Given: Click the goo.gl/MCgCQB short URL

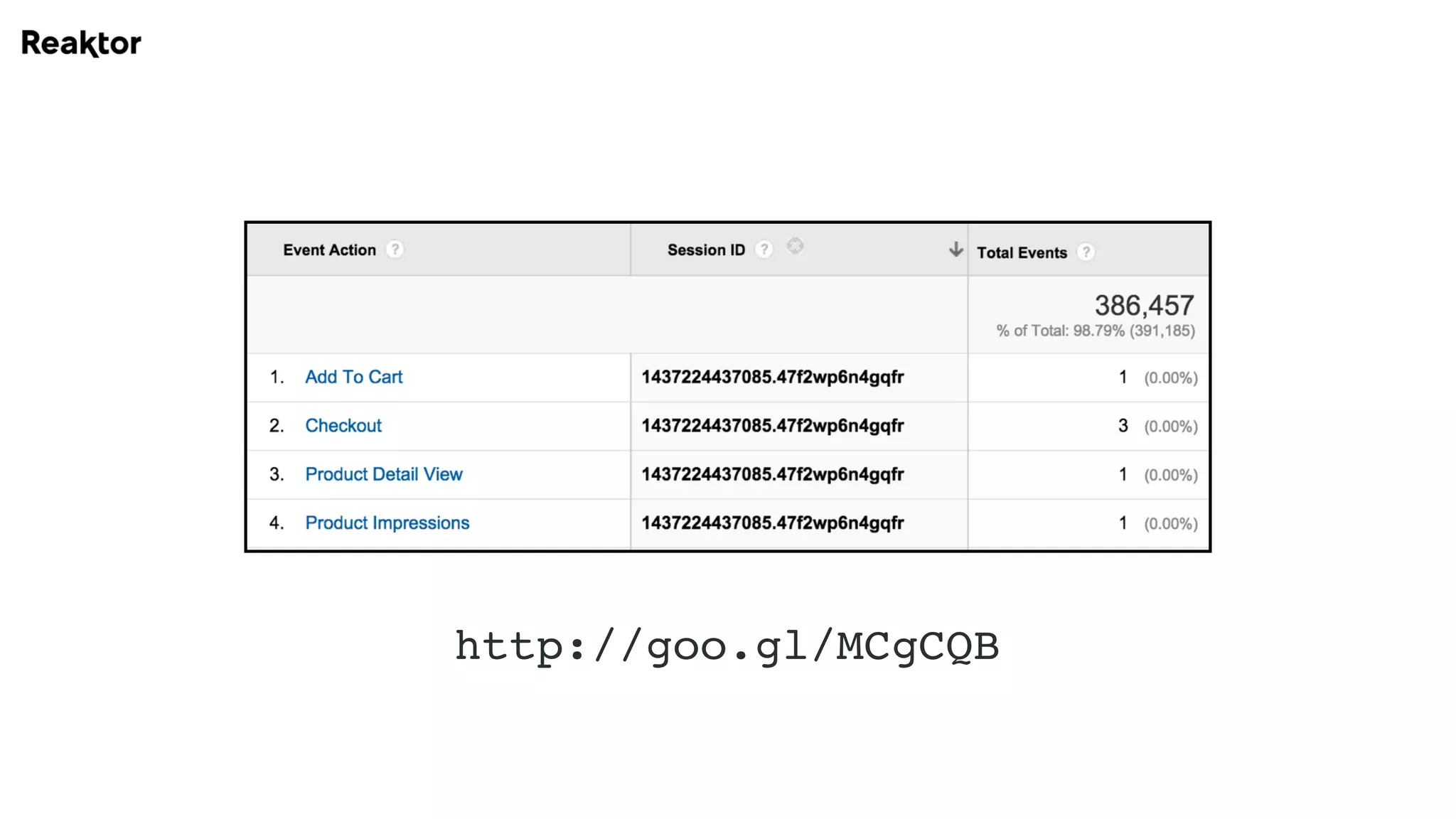Looking at the screenshot, I should (x=727, y=646).
